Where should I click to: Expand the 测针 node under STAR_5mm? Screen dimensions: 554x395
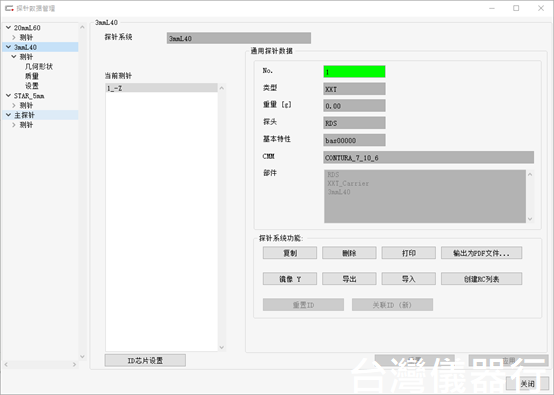coord(14,105)
